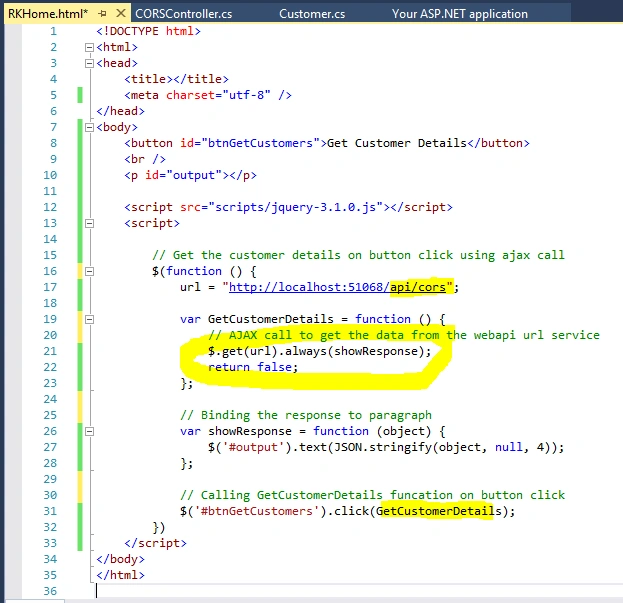Click the jquery-3.1.0.js script source

296,207
